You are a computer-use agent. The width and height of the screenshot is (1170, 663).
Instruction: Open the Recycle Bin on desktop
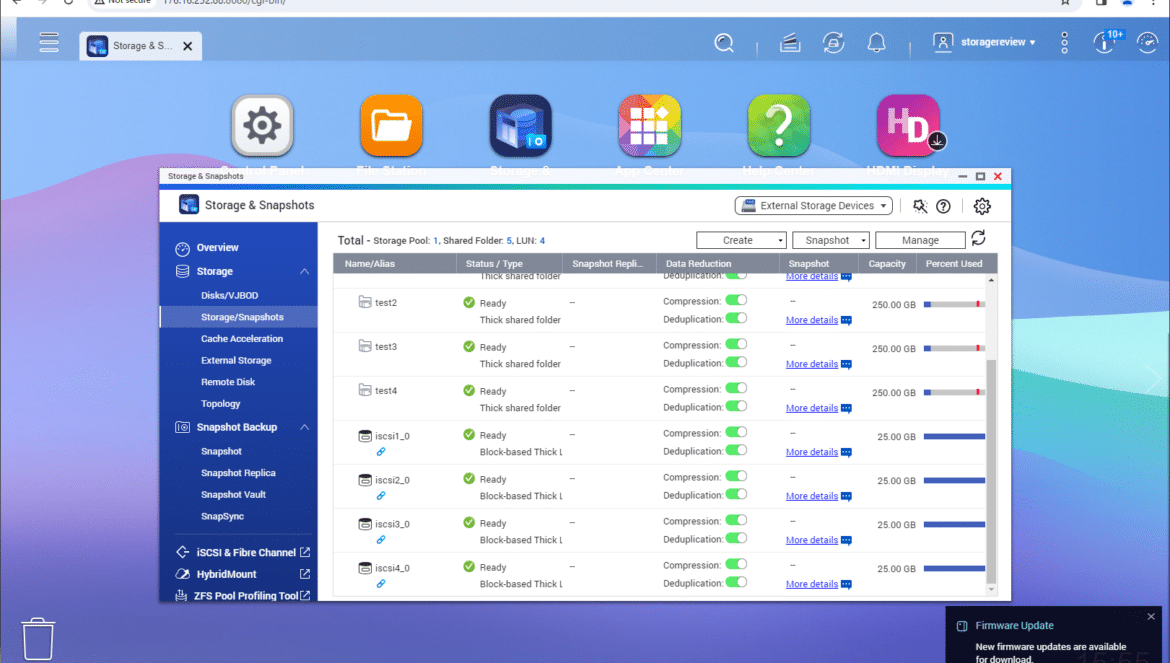[x=37, y=638]
